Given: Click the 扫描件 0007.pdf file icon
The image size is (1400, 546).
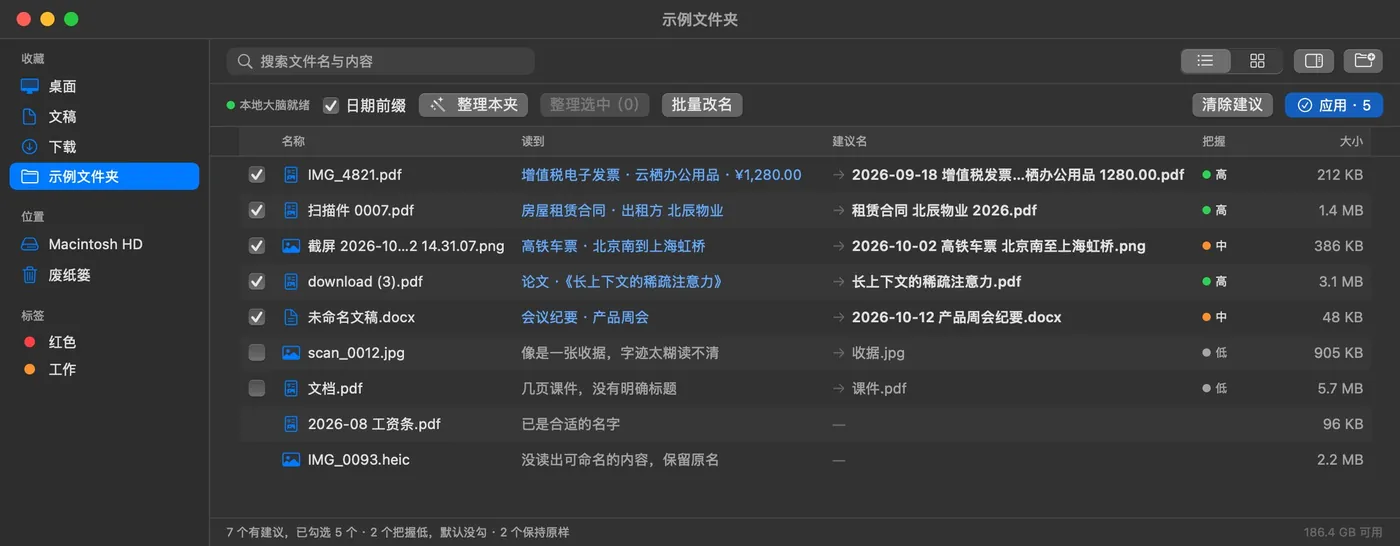Looking at the screenshot, I should click(291, 210).
